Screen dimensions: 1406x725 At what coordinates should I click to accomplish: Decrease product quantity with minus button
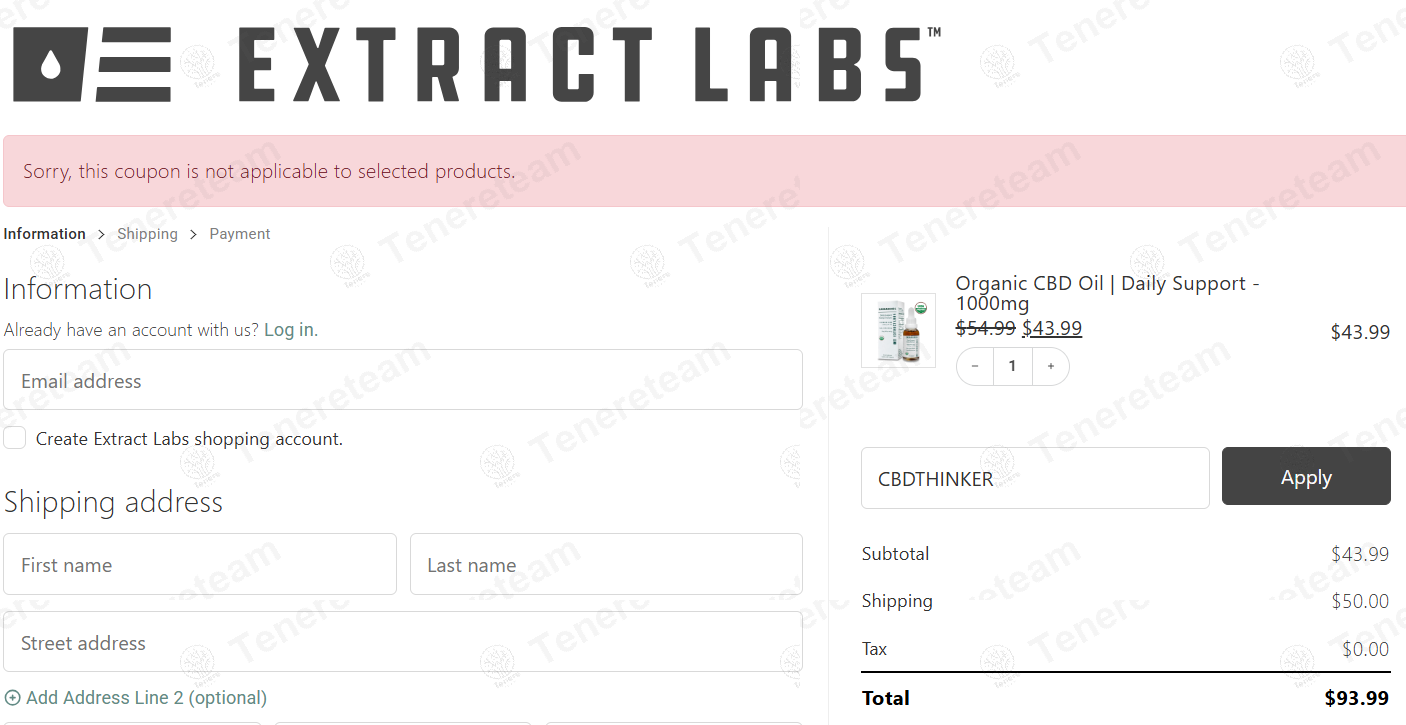975,367
